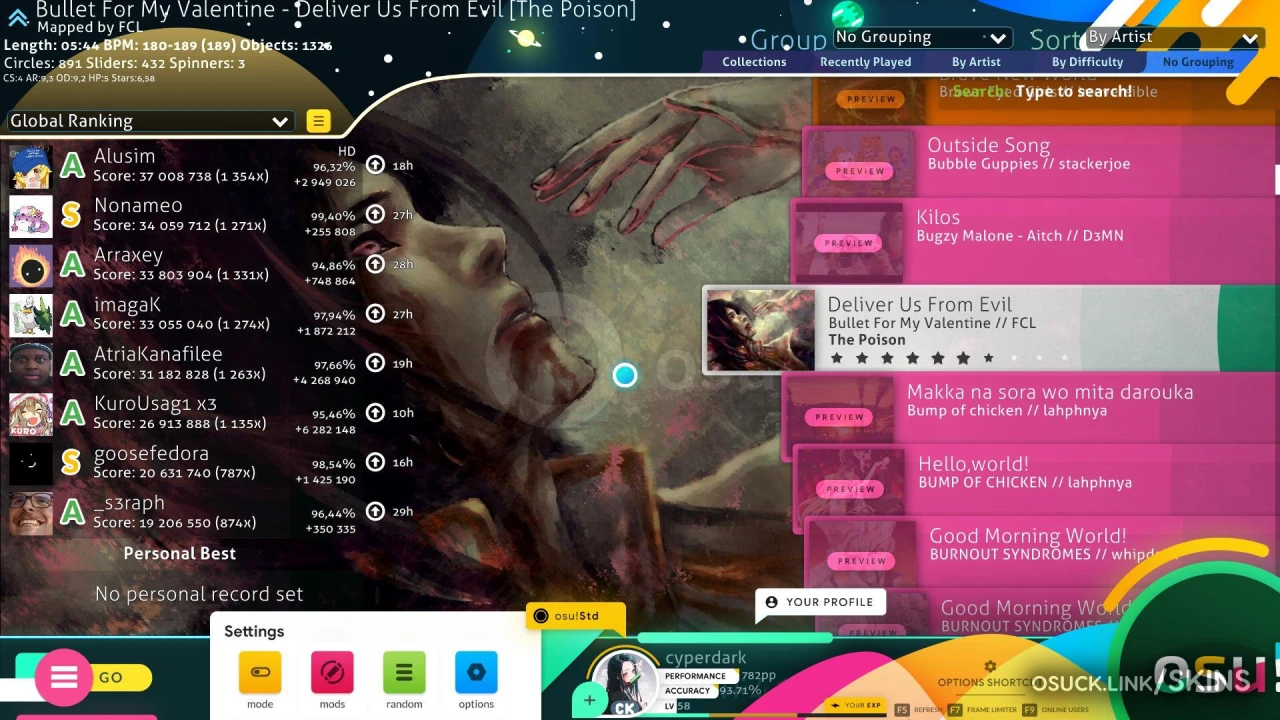1280x720 pixels.
Task: Click the F7 frame limiter shortcut
Action: [x=982, y=709]
